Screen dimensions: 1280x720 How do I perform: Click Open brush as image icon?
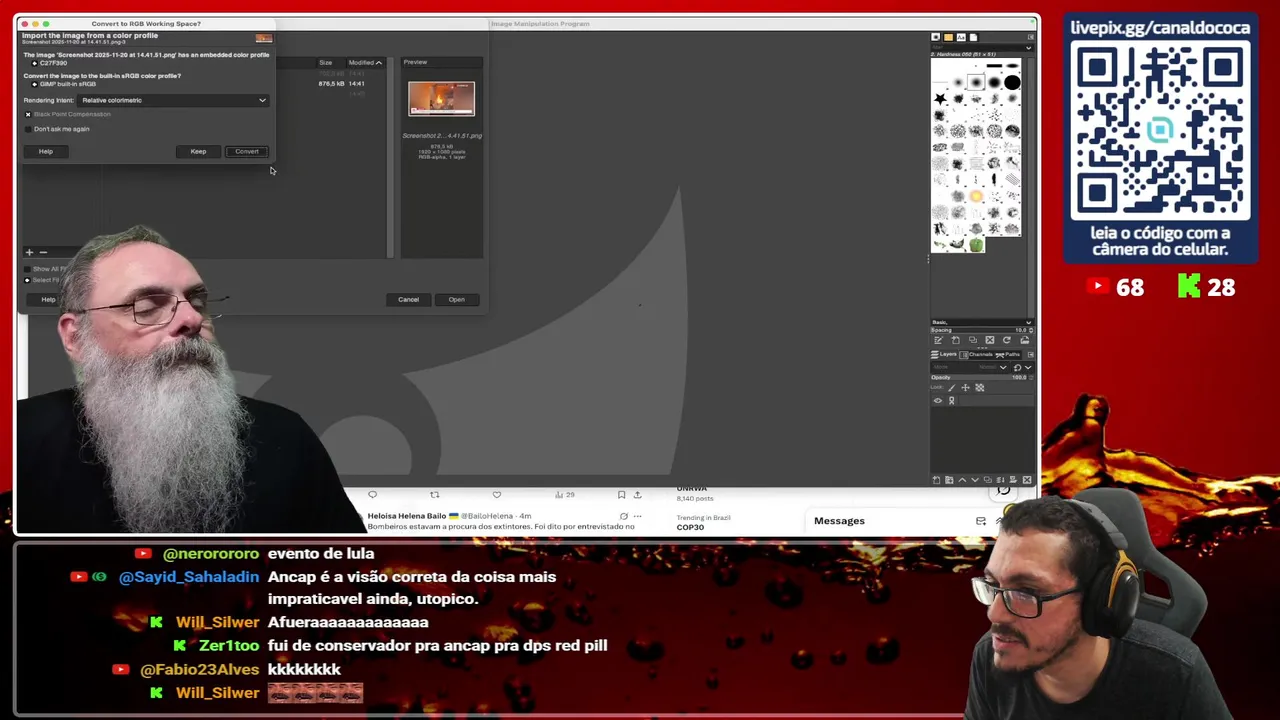(1024, 340)
